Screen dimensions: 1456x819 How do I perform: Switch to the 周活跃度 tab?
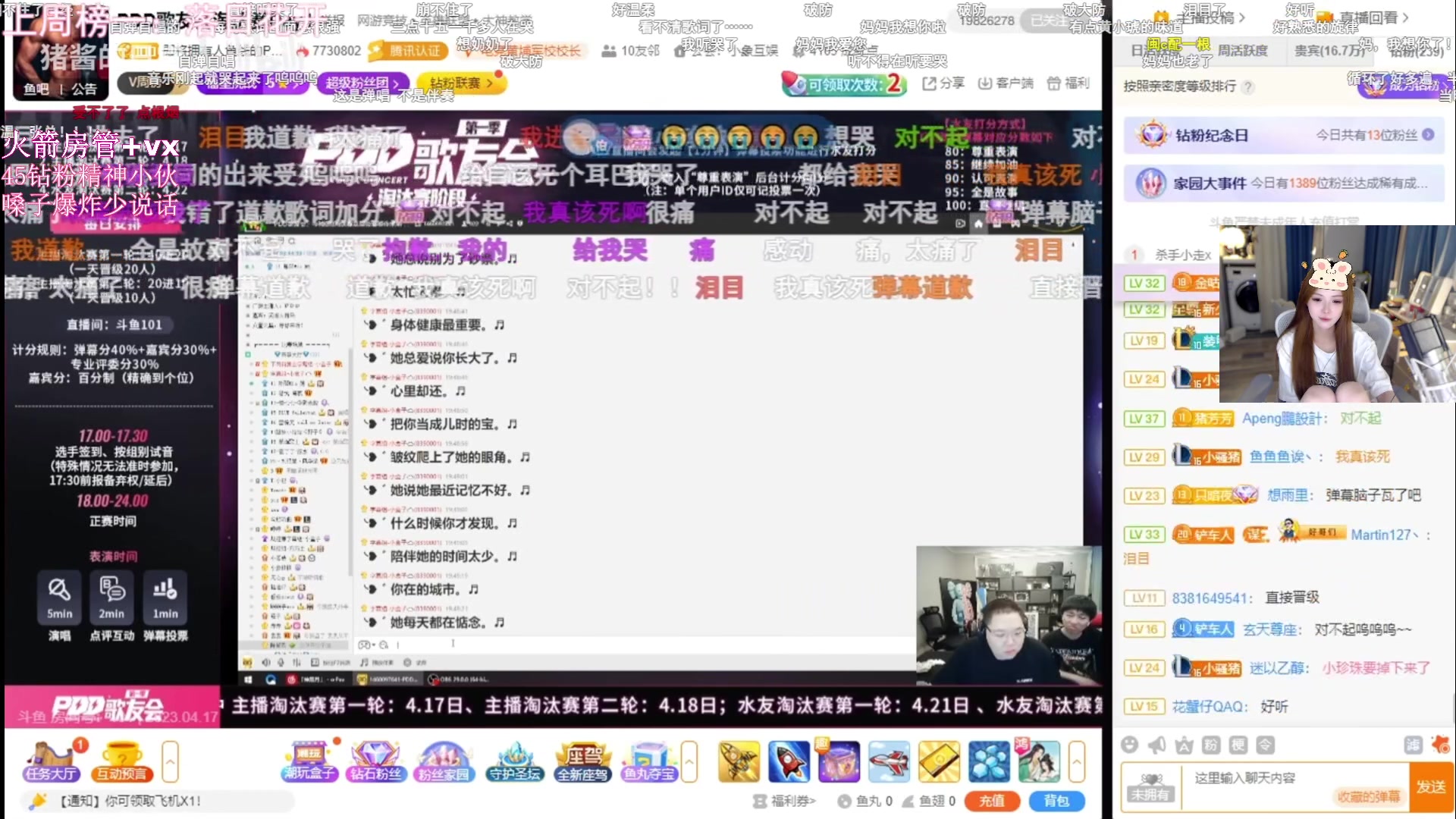(x=1242, y=51)
